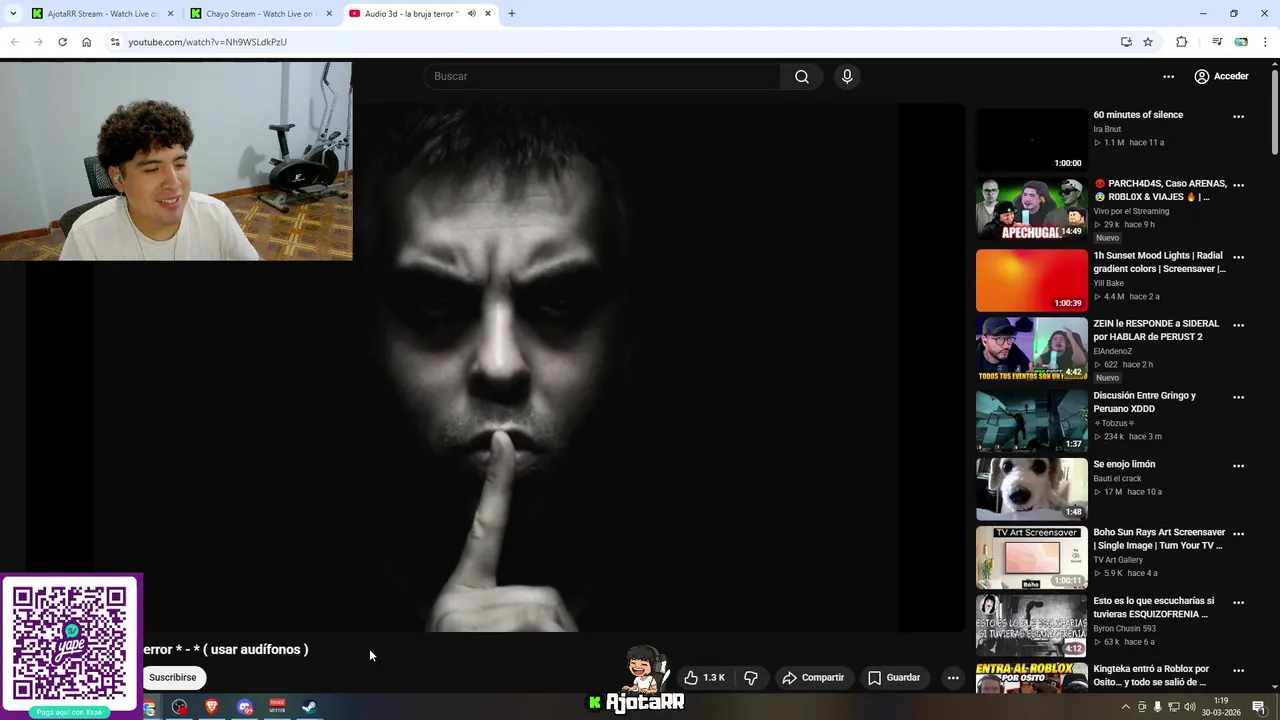Open the PARCH4D4S Caso ARENAS video thumbnail
Viewport: 1280px width, 720px height.
tap(1031, 209)
